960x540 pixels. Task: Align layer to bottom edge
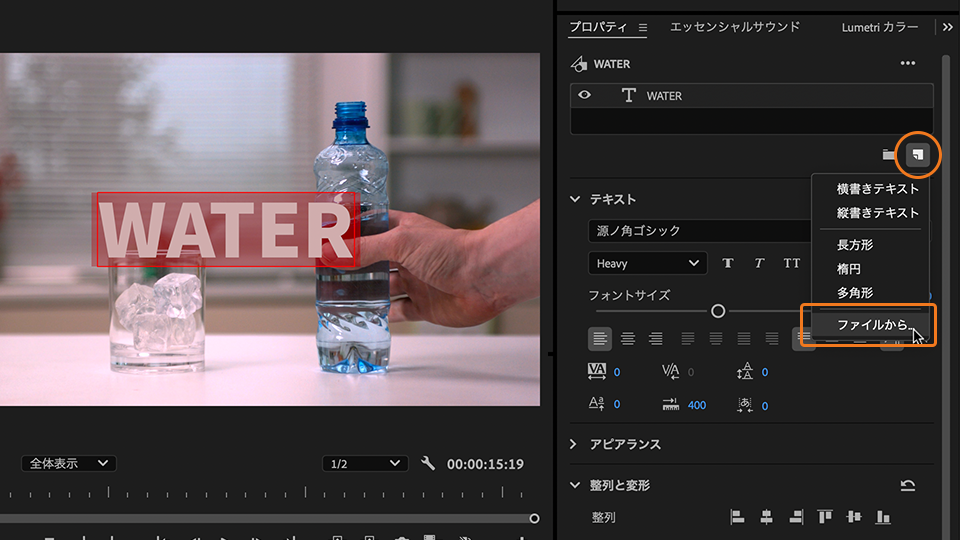point(883,517)
